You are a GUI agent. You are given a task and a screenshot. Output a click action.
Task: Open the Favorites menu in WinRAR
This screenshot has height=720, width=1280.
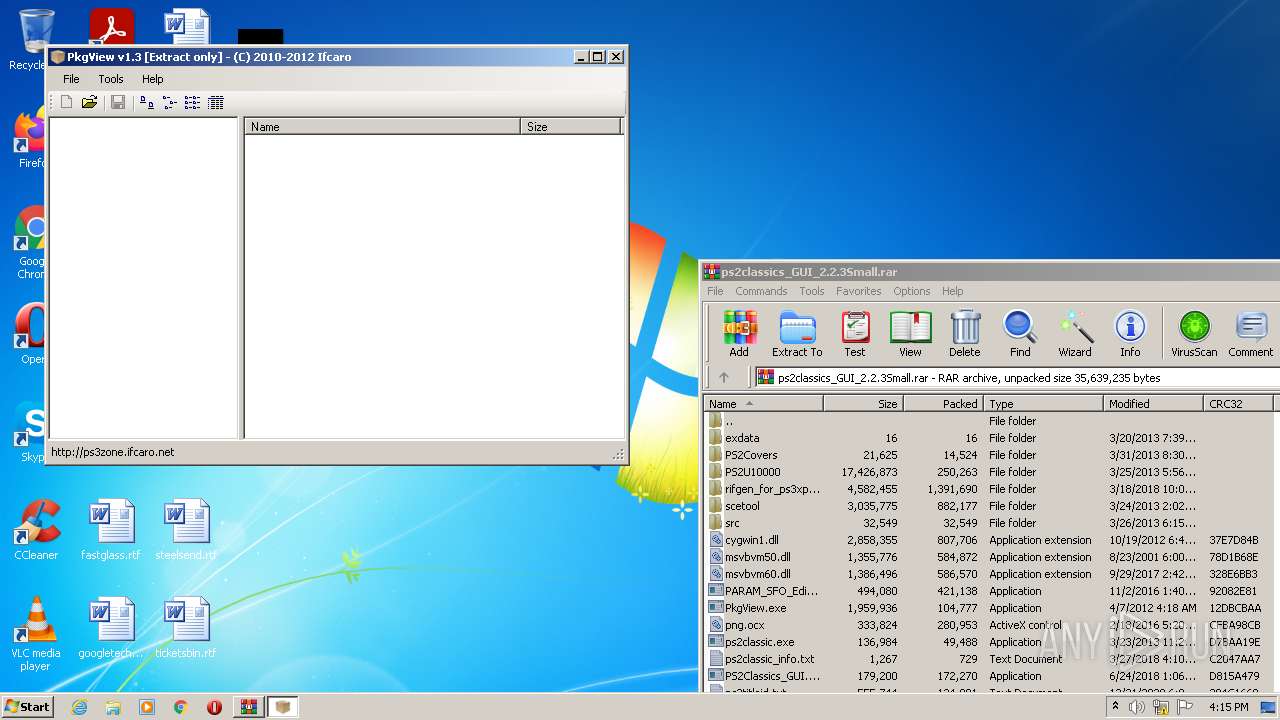click(859, 291)
